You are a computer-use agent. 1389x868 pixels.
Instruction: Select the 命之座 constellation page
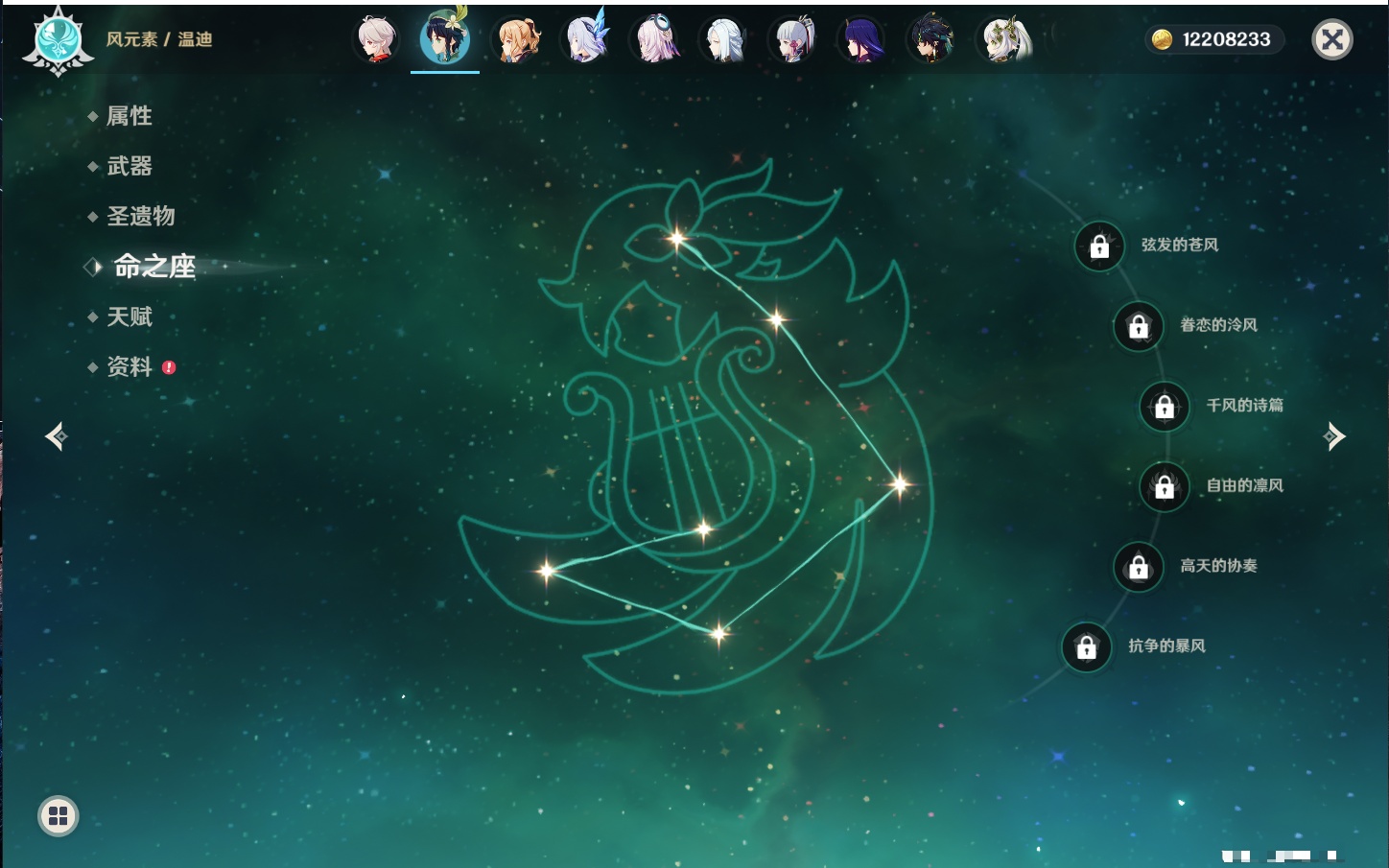coord(154,266)
